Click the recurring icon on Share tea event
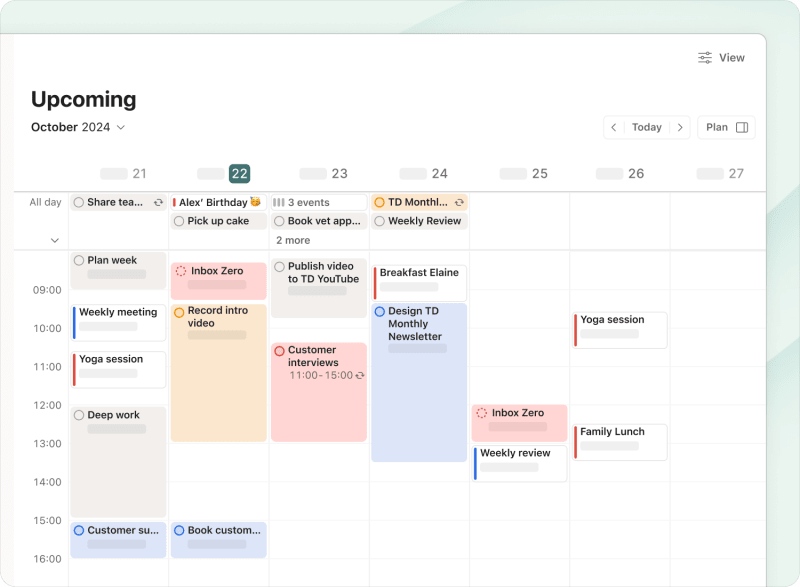The height and width of the screenshot is (587, 800). click(x=159, y=201)
